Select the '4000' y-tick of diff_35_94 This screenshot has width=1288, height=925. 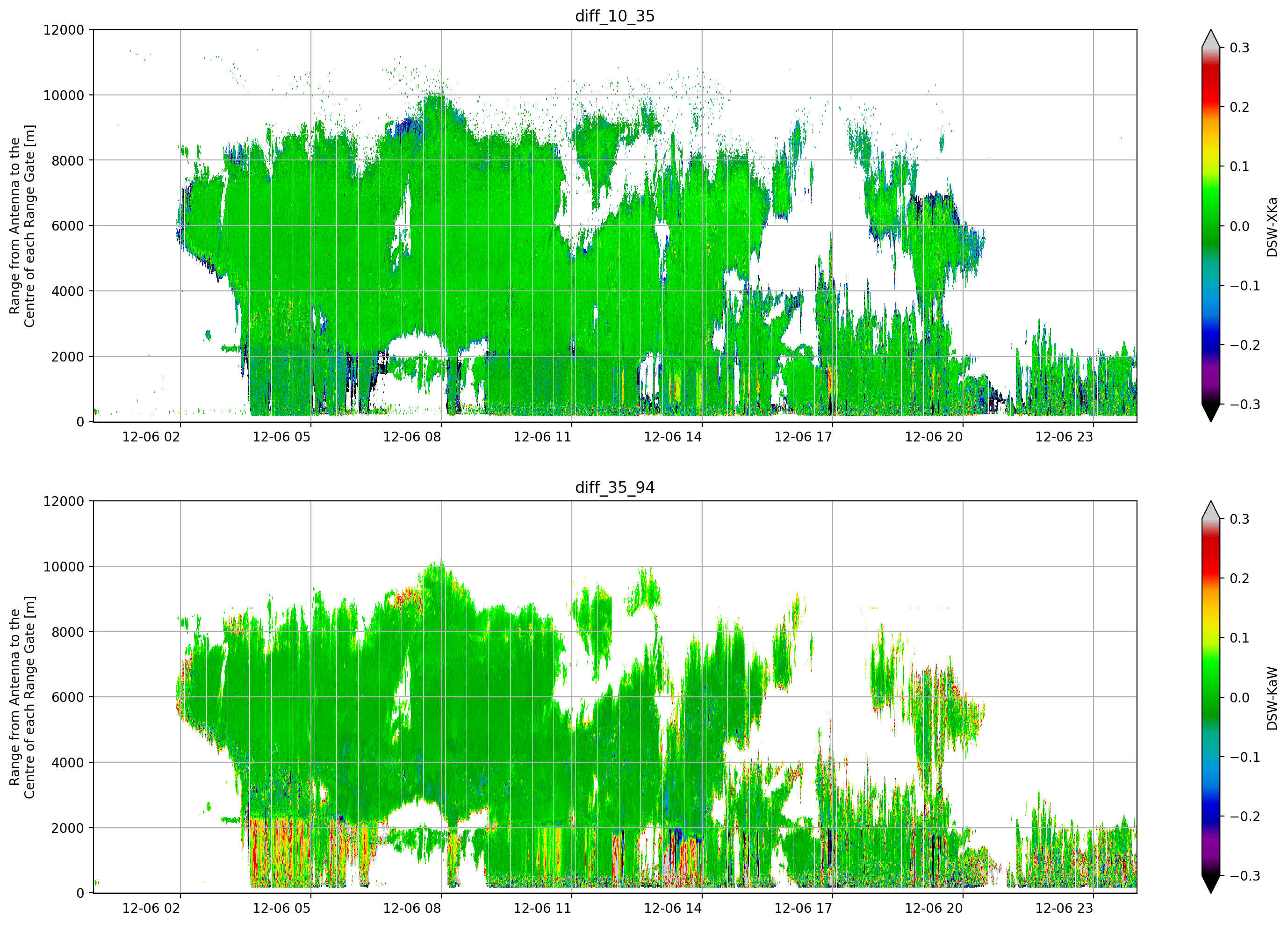pos(68,763)
